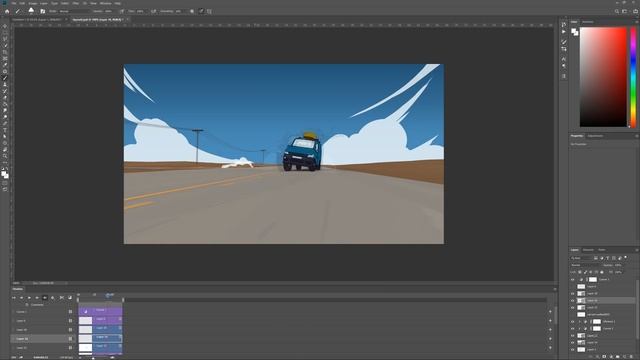Viewport: 640px width, 360px height.
Task: Switch to the Swatches tab
Action: [588, 22]
